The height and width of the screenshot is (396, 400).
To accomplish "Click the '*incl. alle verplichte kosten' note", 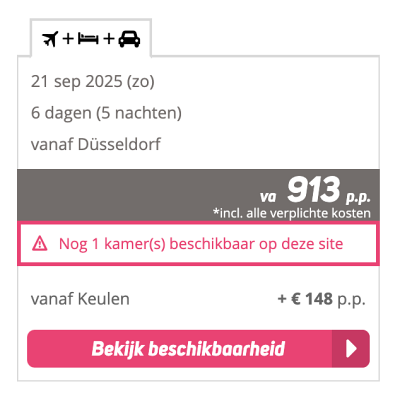I will point(292,213).
